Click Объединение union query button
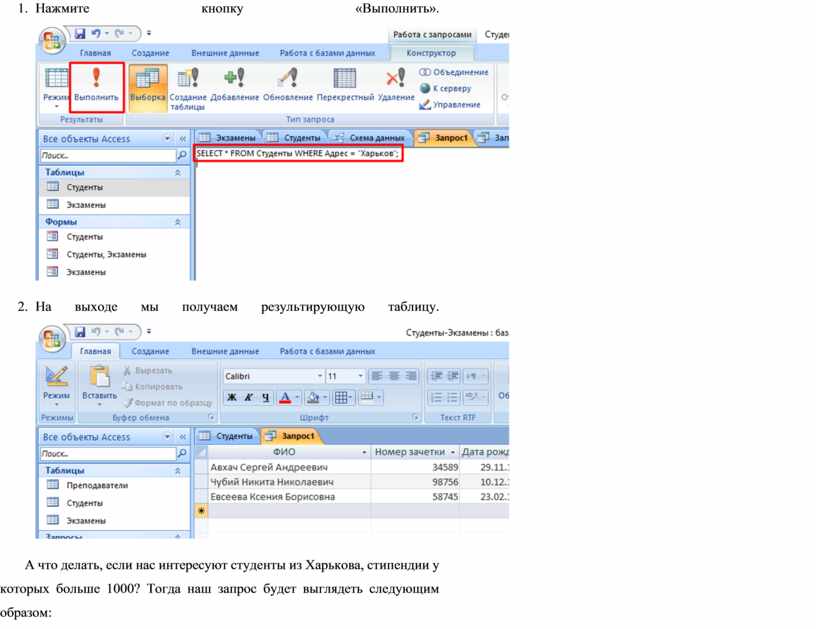The image size is (816, 629). 454,72
